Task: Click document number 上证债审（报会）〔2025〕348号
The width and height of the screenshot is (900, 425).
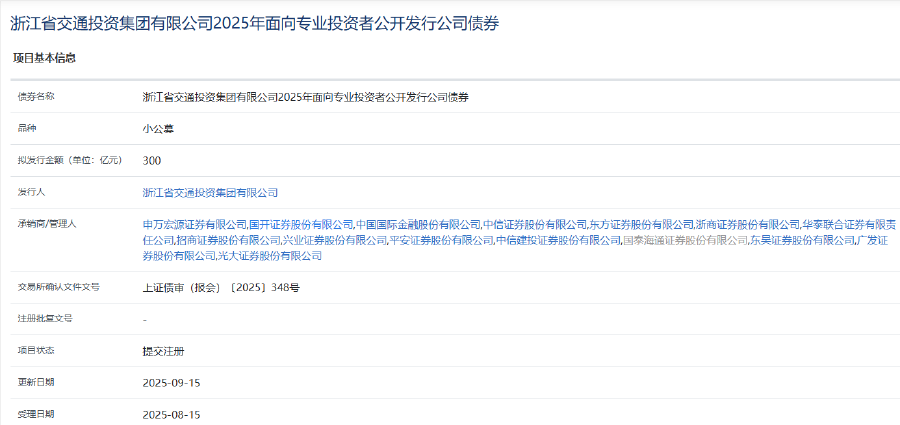Action: click(x=221, y=288)
